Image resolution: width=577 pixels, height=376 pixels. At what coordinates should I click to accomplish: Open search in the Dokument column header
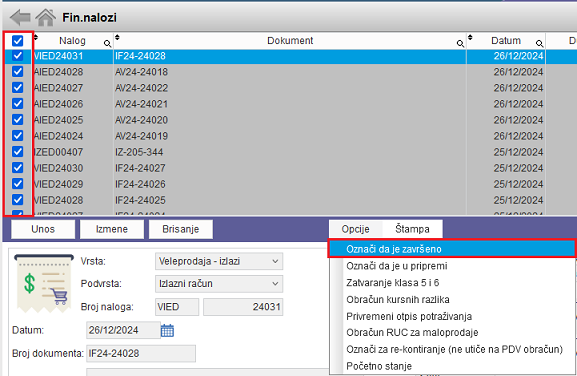460,44
